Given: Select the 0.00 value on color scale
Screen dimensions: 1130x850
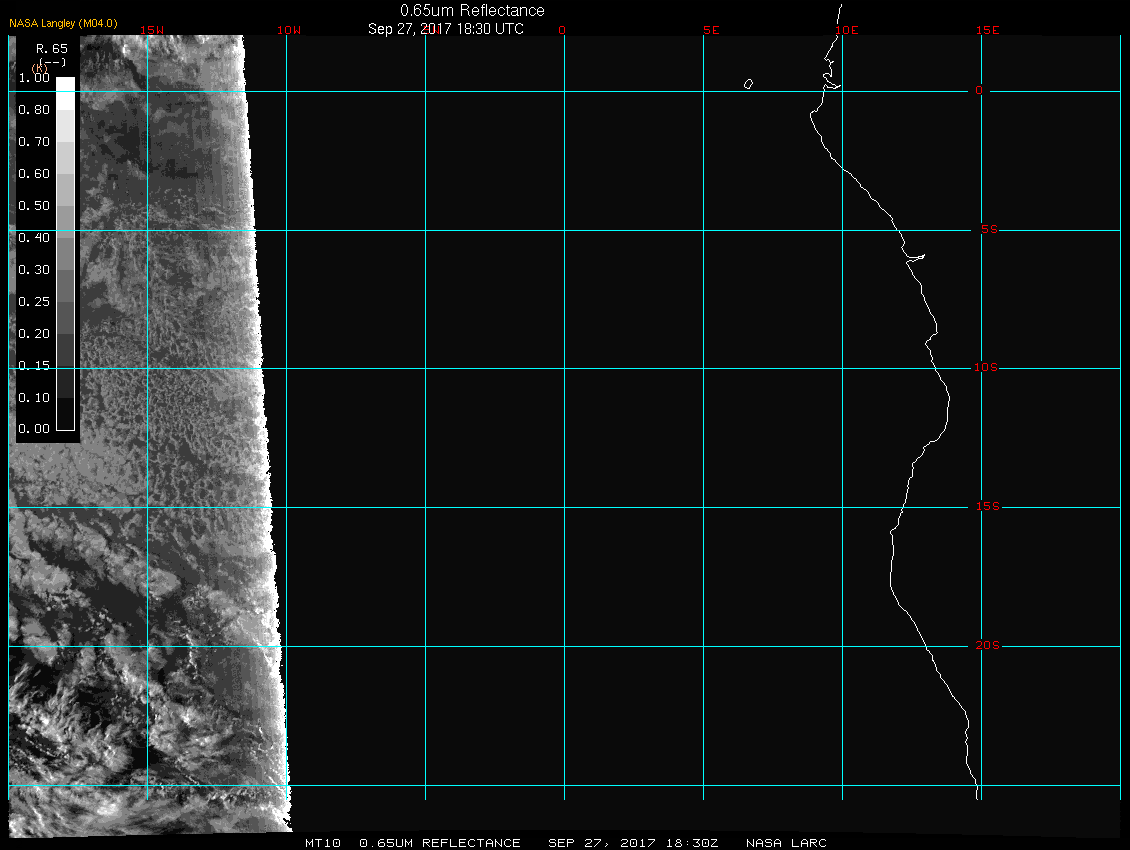Looking at the screenshot, I should coord(34,429).
